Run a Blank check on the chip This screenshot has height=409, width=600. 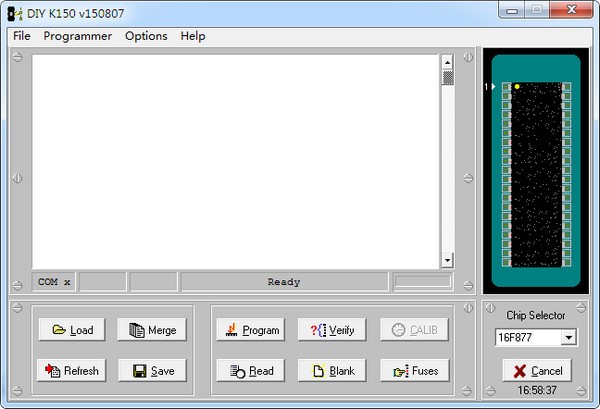332,370
